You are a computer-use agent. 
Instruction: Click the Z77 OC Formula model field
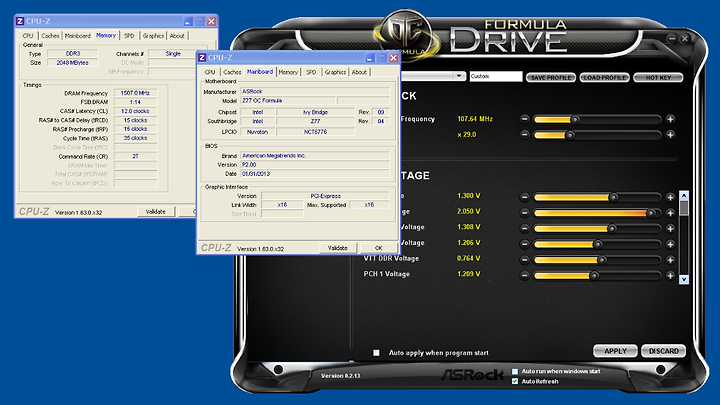click(288, 101)
